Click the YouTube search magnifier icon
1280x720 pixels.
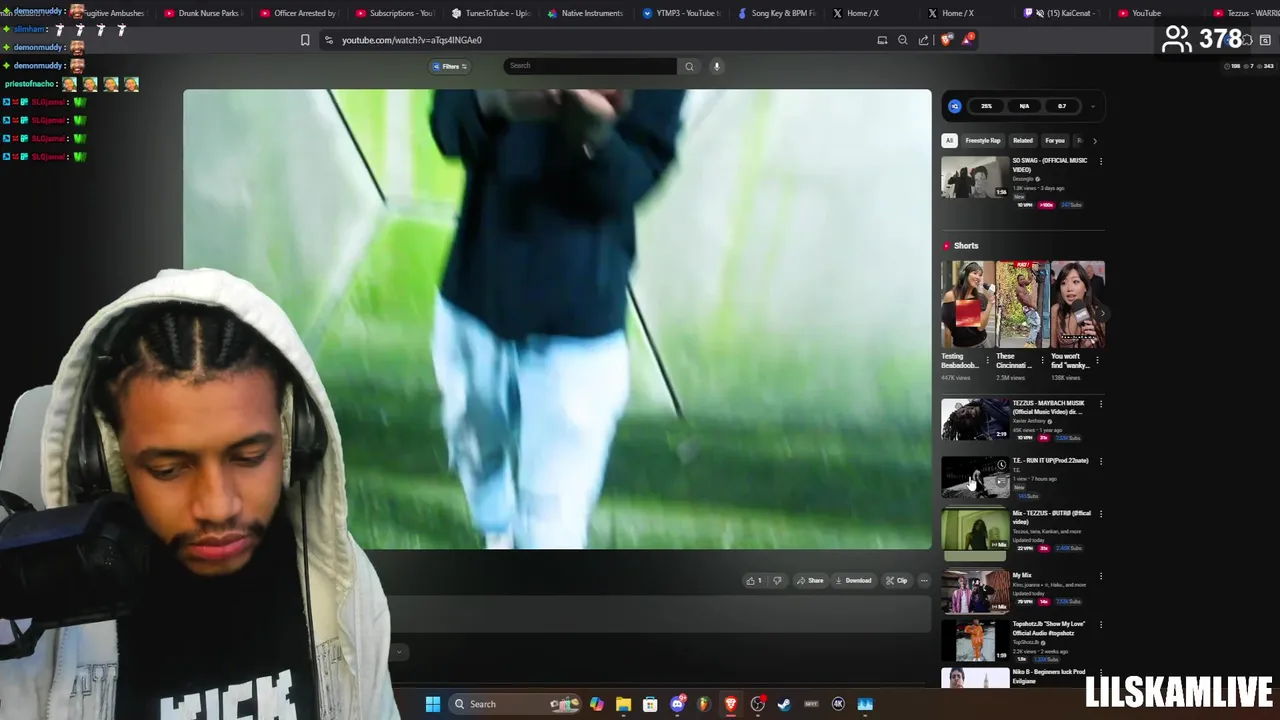pos(689,66)
